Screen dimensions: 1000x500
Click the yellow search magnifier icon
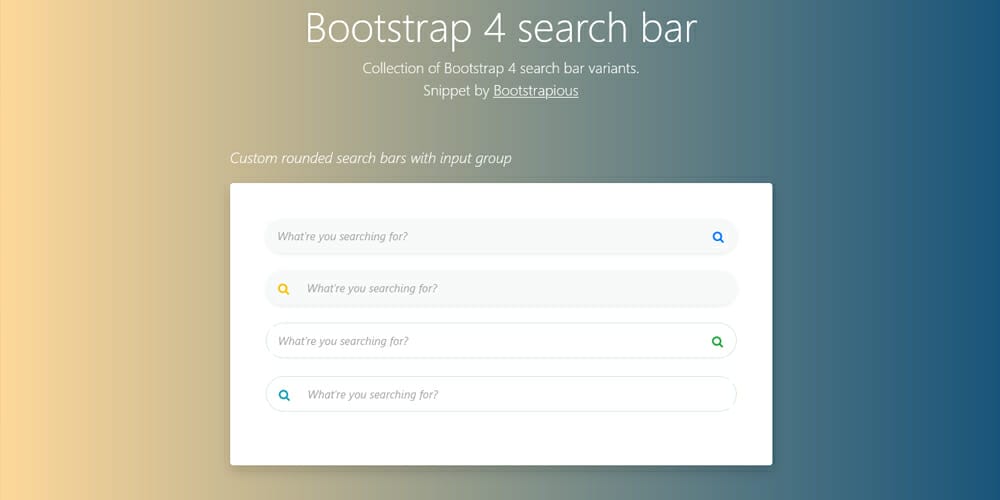(284, 289)
